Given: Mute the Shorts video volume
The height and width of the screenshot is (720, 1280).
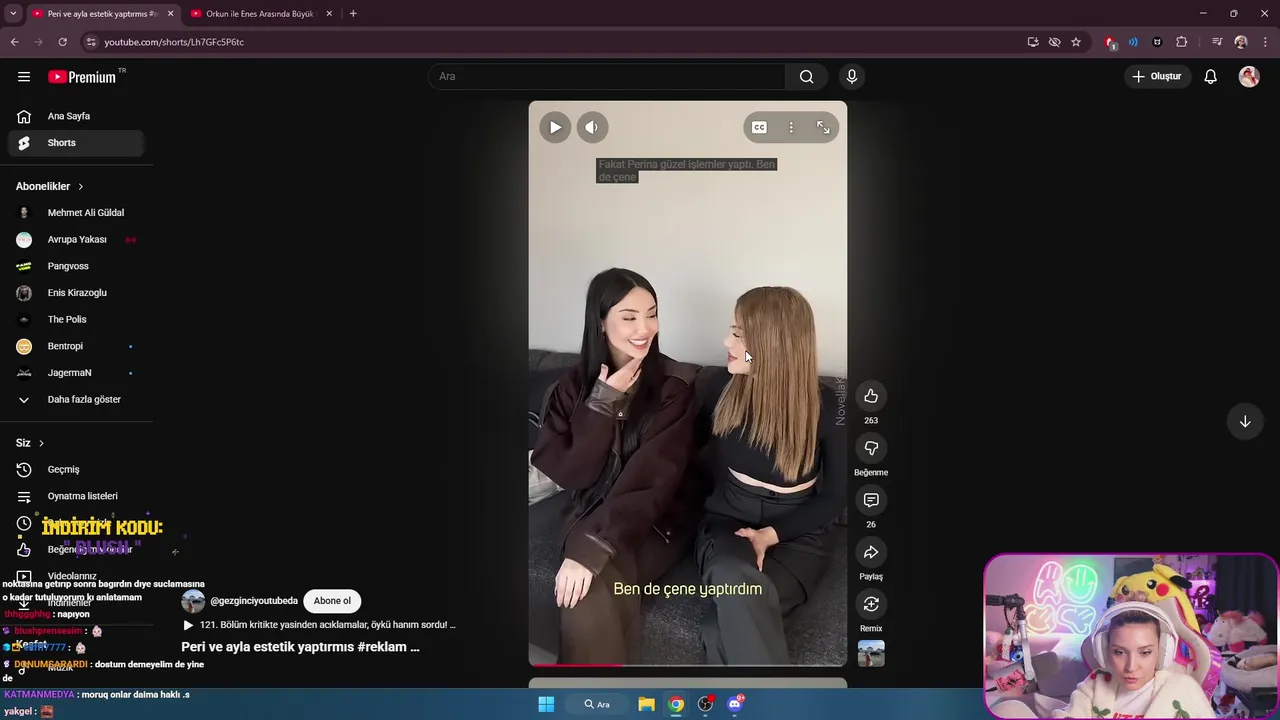Looking at the screenshot, I should click(591, 127).
